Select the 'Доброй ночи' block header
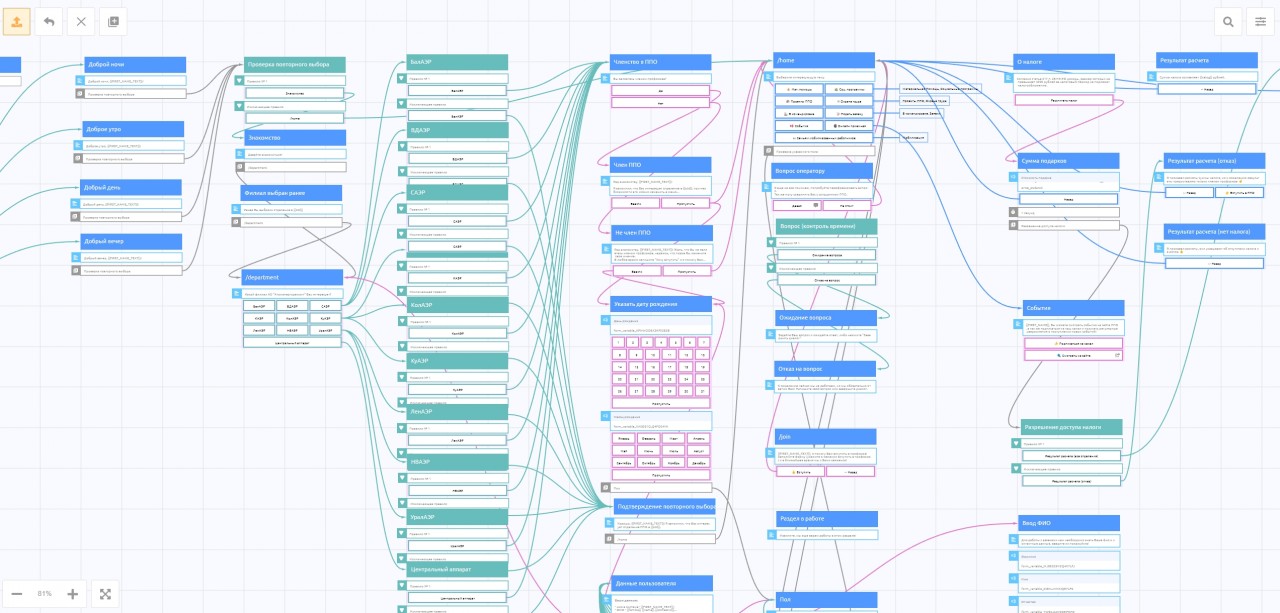Screen dimensions: 1280x613 pos(134,65)
